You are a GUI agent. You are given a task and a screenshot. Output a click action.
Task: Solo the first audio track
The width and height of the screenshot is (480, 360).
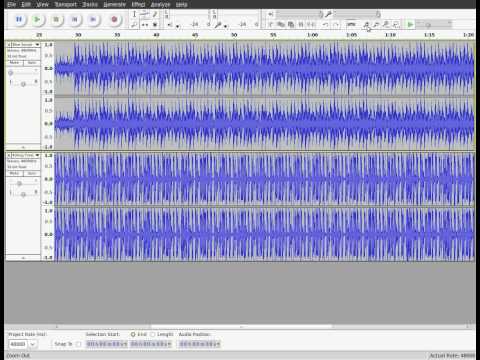point(32,63)
